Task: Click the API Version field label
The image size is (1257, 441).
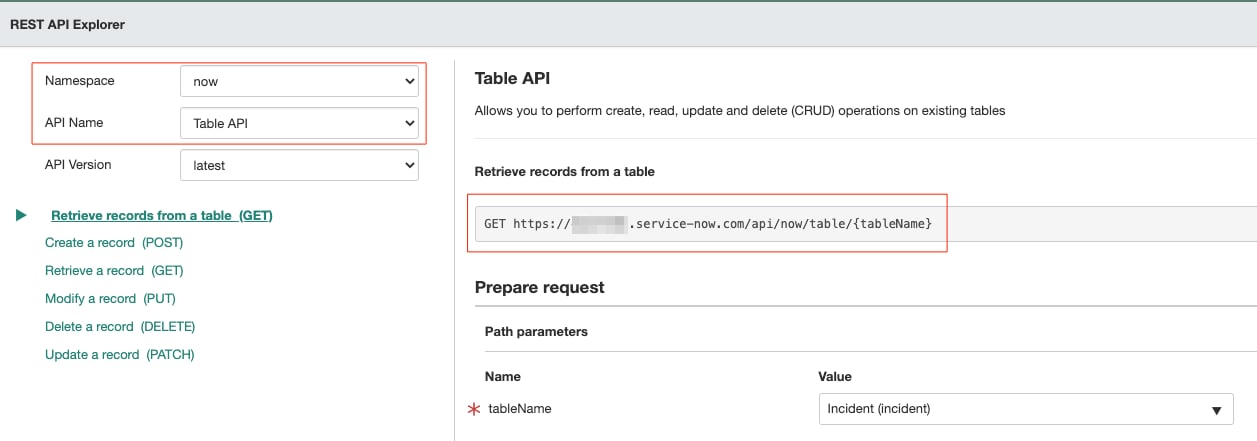Action: (x=78, y=165)
